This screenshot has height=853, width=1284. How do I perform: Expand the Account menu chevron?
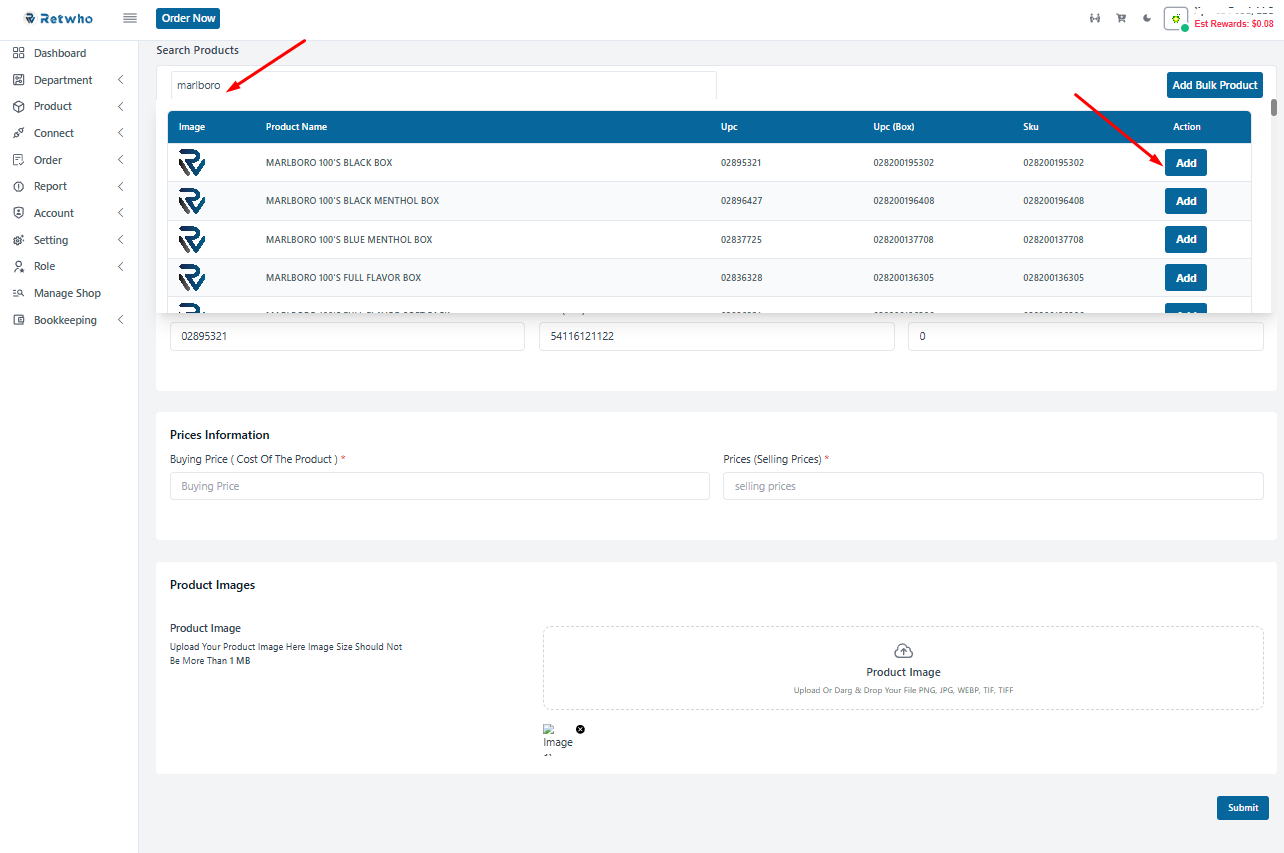[120, 213]
